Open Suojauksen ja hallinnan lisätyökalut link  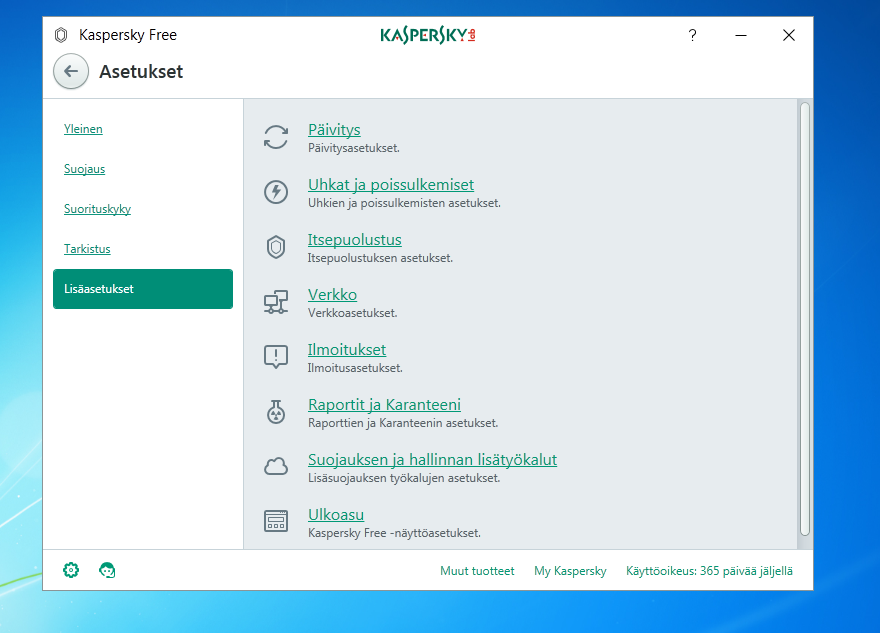click(432, 460)
